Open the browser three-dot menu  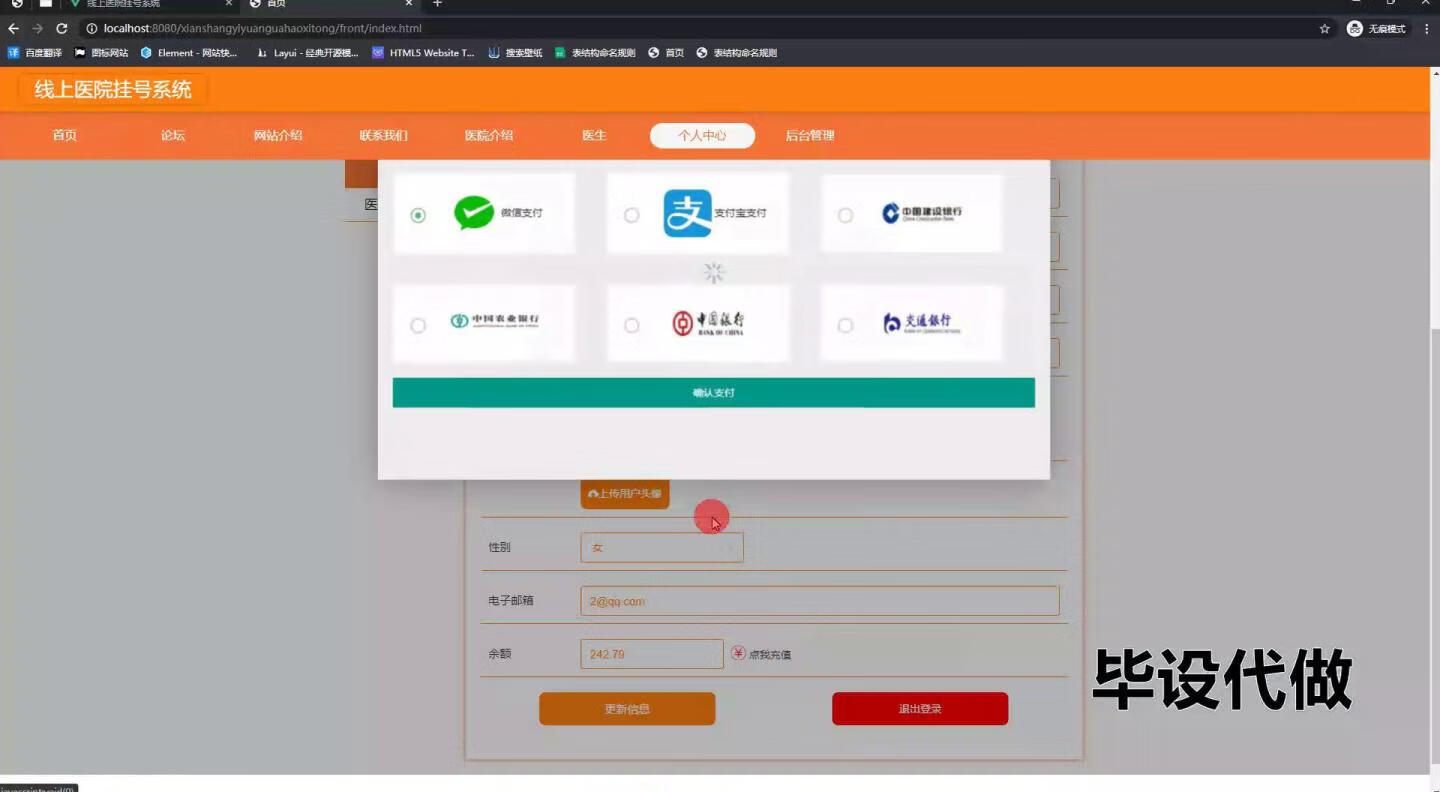click(x=1426, y=29)
